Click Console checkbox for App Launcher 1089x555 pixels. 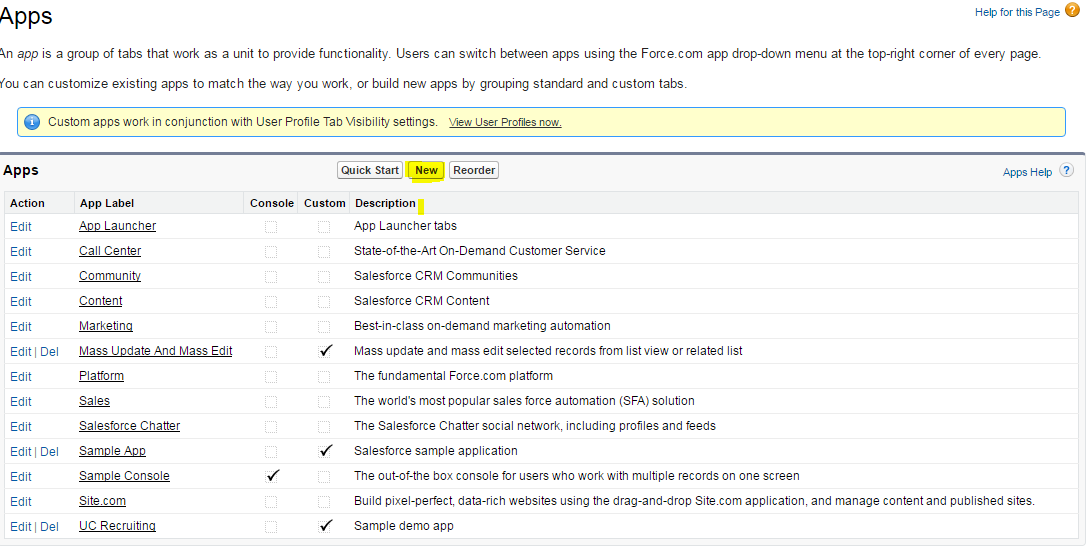click(271, 226)
